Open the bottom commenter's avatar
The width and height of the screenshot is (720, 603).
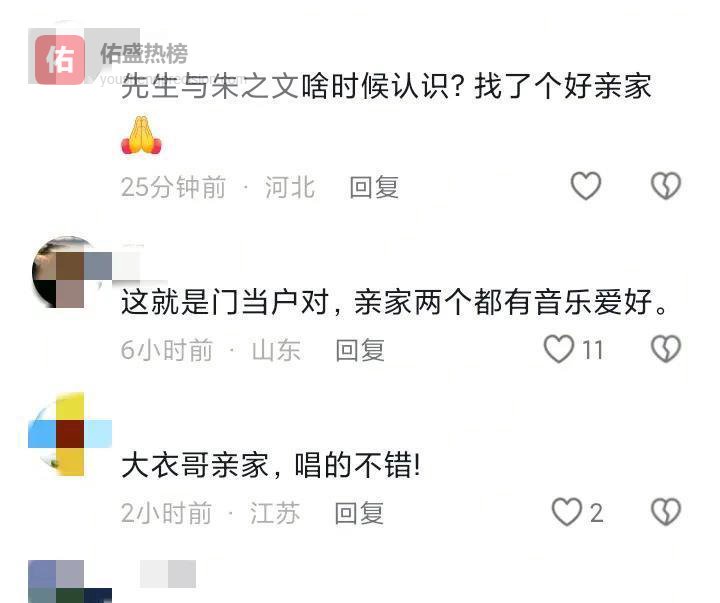(69, 581)
